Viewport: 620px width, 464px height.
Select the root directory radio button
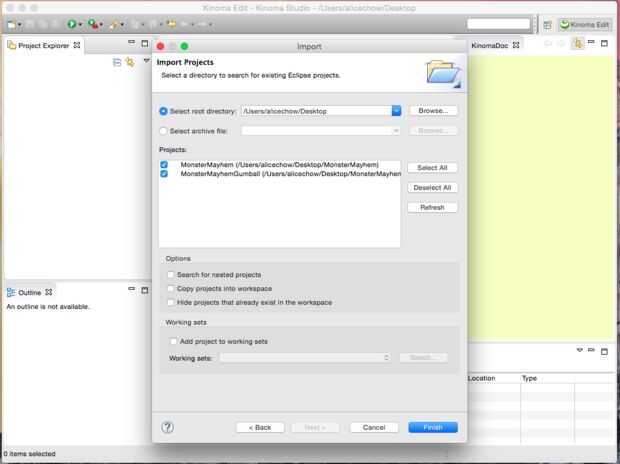tap(163, 111)
